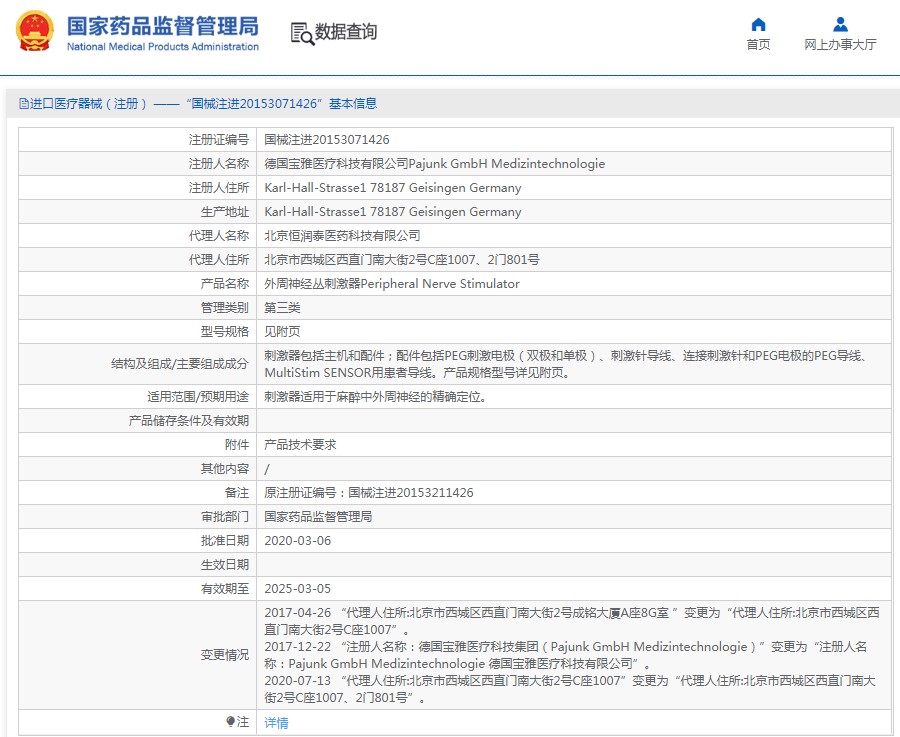
Task: Select registration number value 国械注进20153071426 in table
Action: pyautogui.click(x=327, y=140)
